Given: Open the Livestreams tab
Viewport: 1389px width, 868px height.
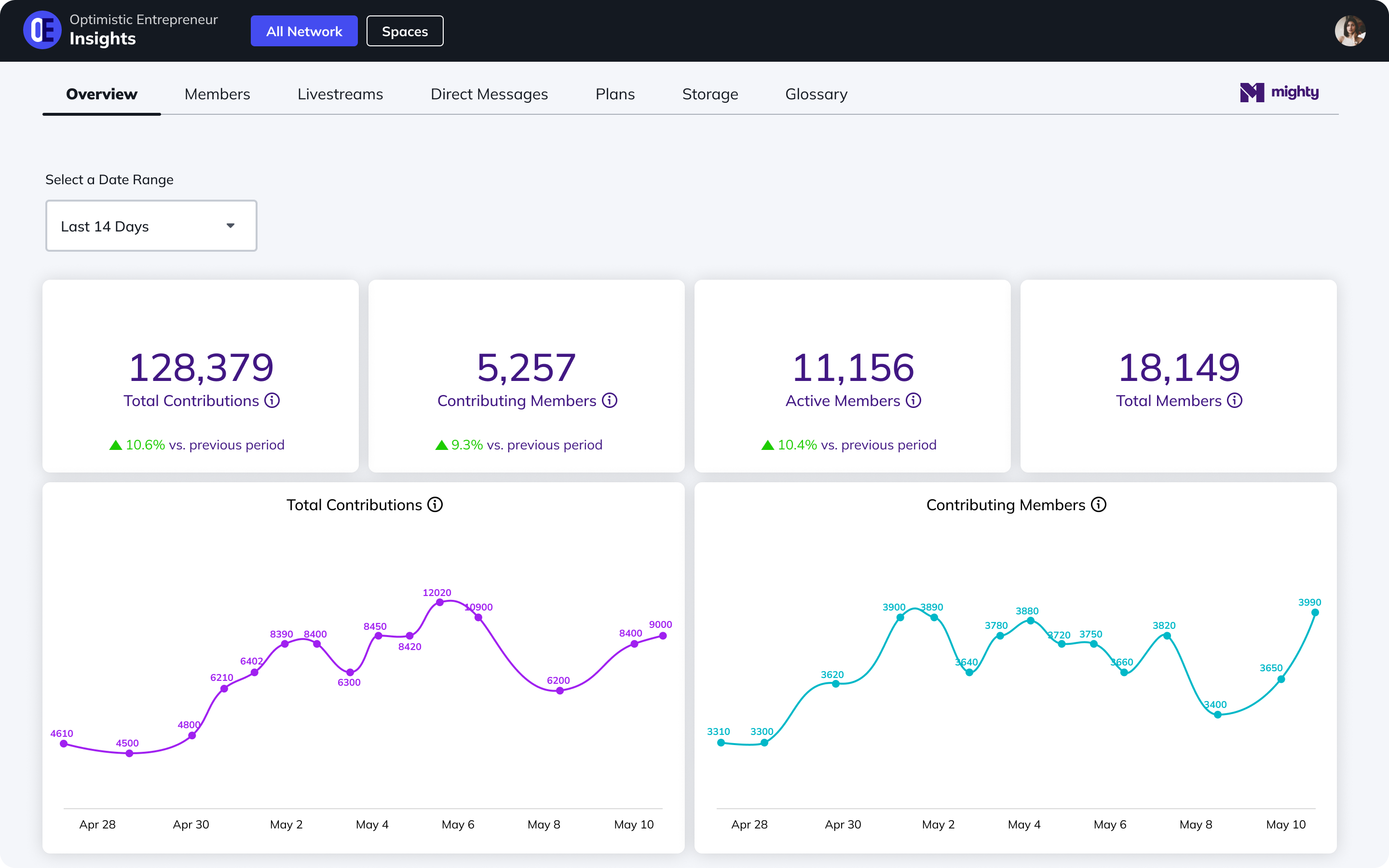Looking at the screenshot, I should pos(340,94).
